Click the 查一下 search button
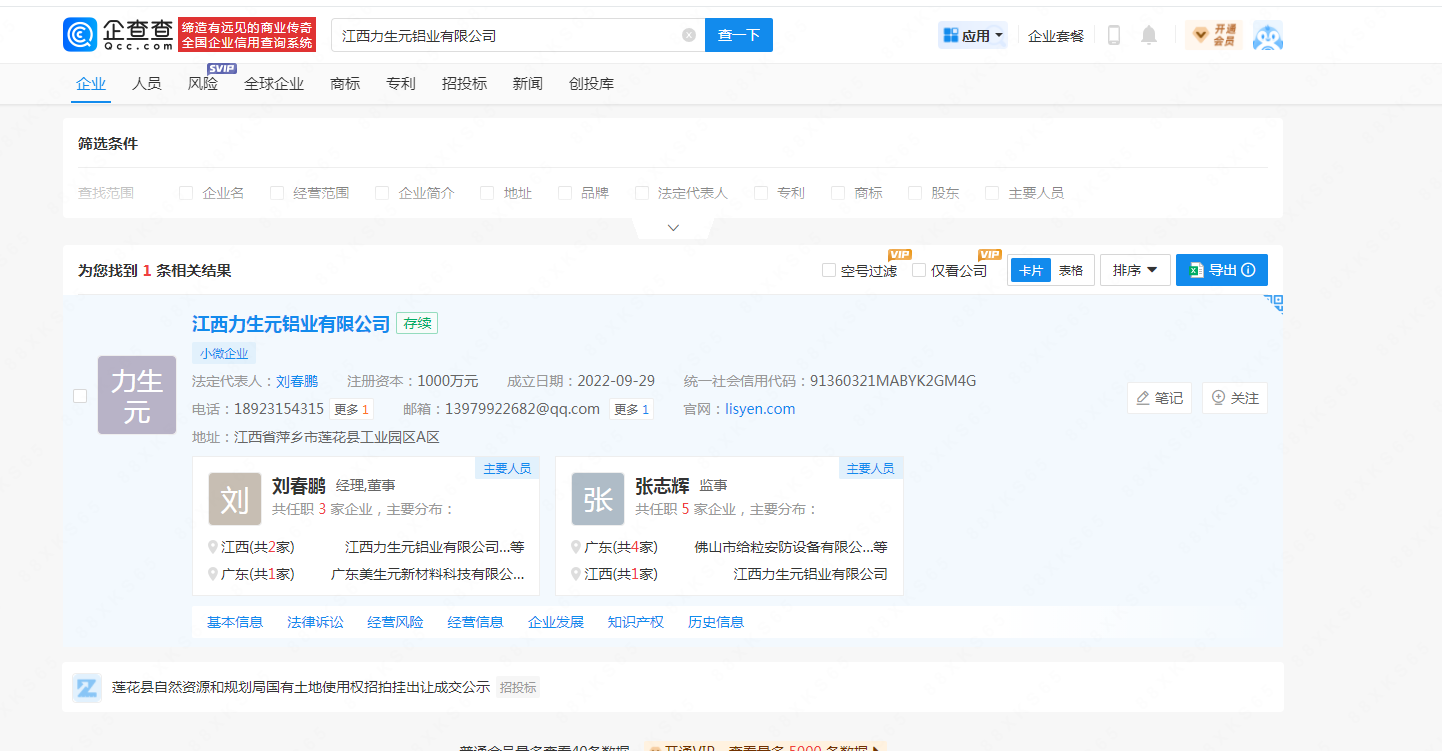The height and width of the screenshot is (751, 1442). (x=738, y=35)
